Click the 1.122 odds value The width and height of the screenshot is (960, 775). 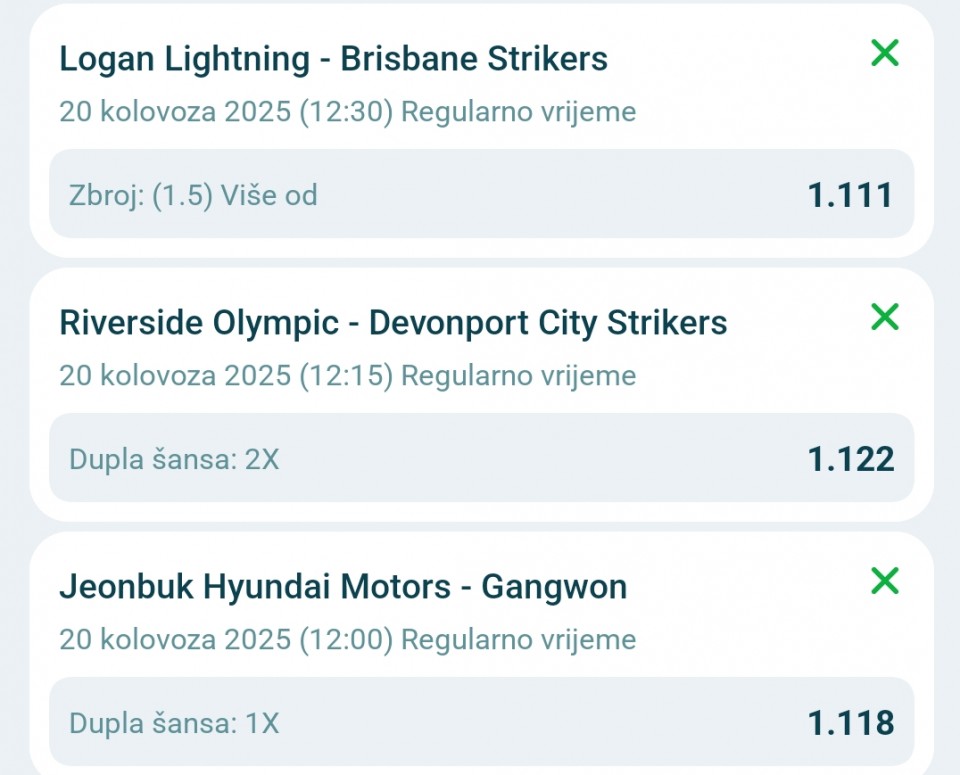click(850, 459)
